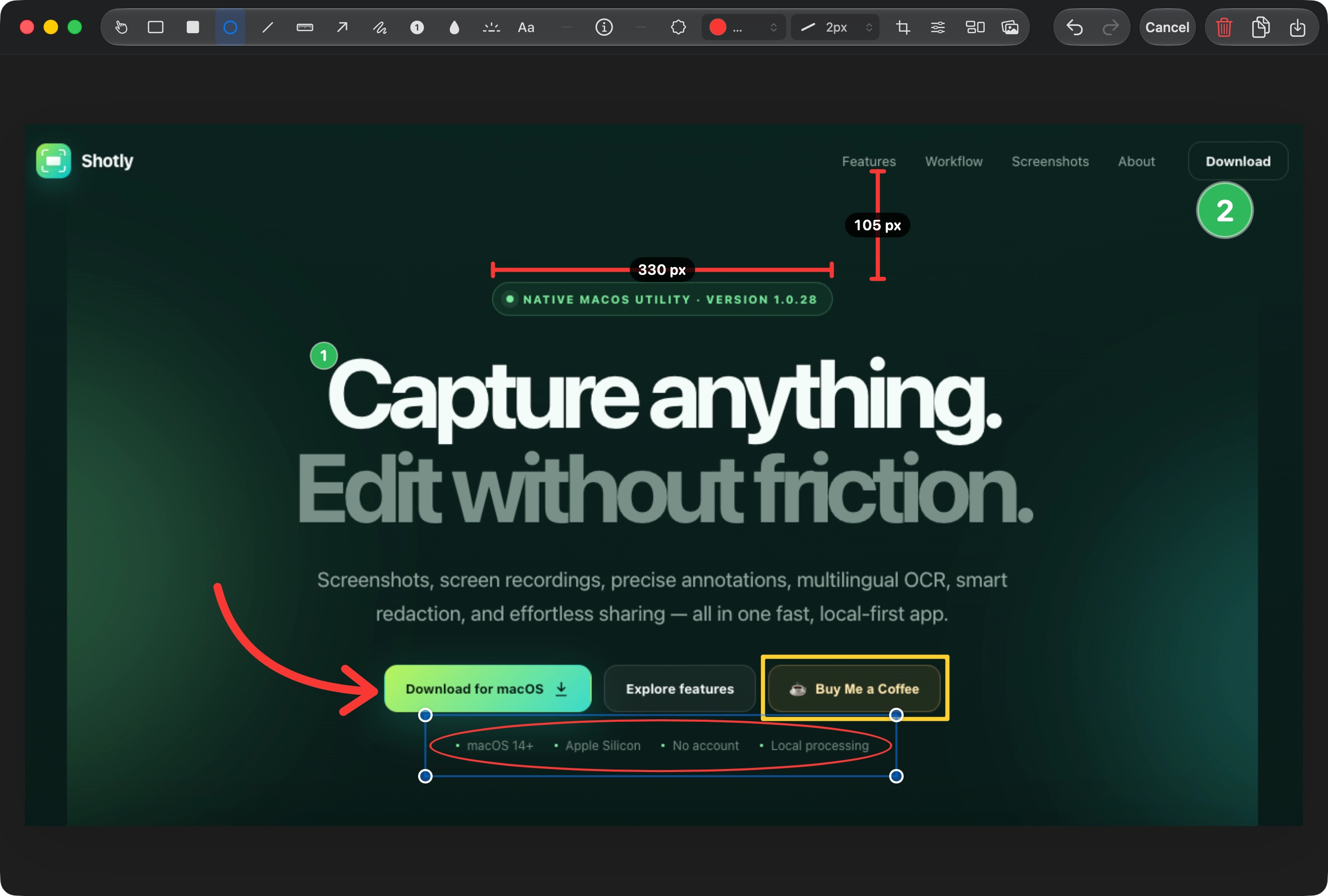The height and width of the screenshot is (896, 1328).
Task: Select the droplet blur tool
Action: (x=454, y=27)
